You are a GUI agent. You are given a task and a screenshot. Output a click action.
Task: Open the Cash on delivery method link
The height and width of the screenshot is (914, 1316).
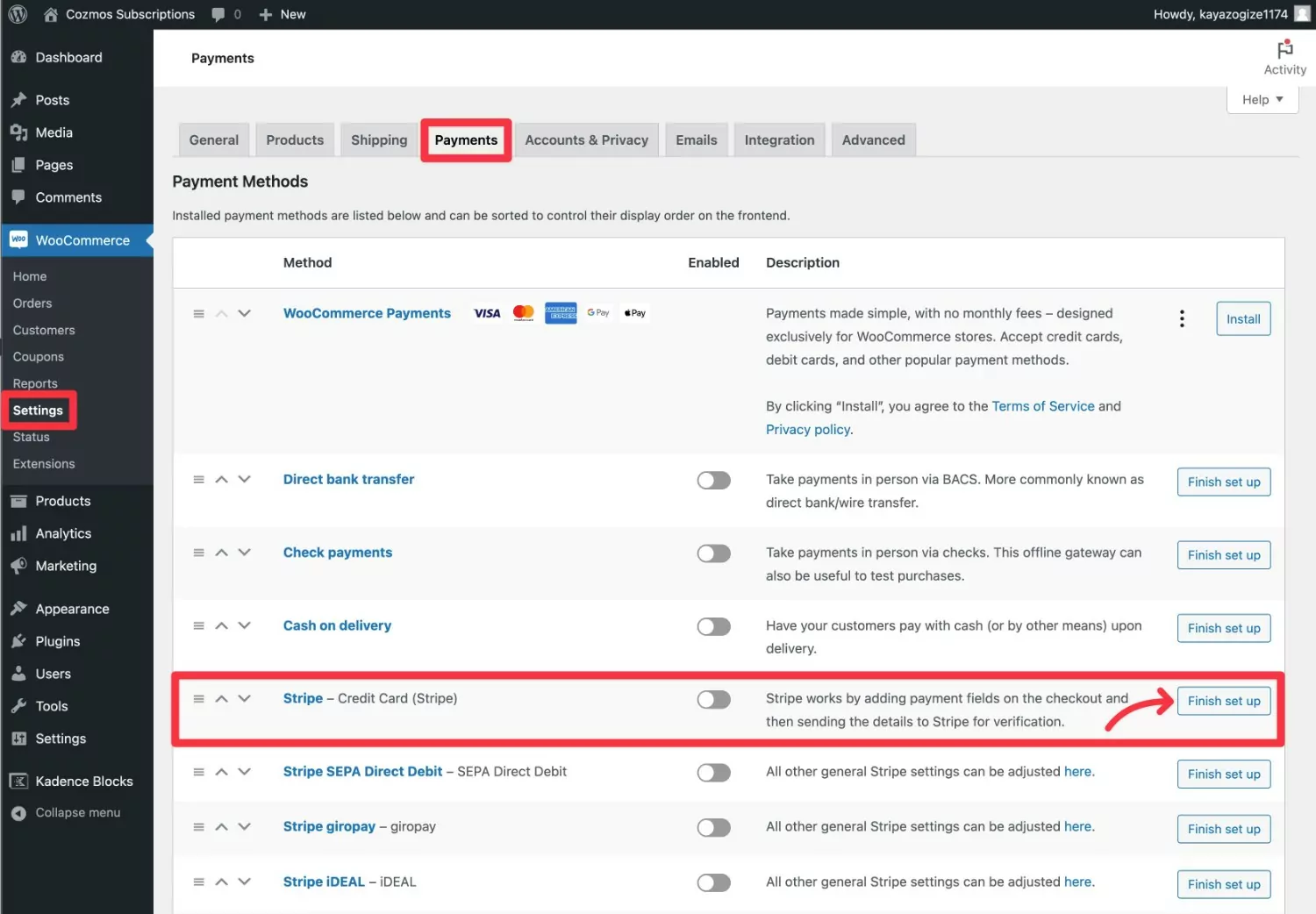[x=337, y=625]
